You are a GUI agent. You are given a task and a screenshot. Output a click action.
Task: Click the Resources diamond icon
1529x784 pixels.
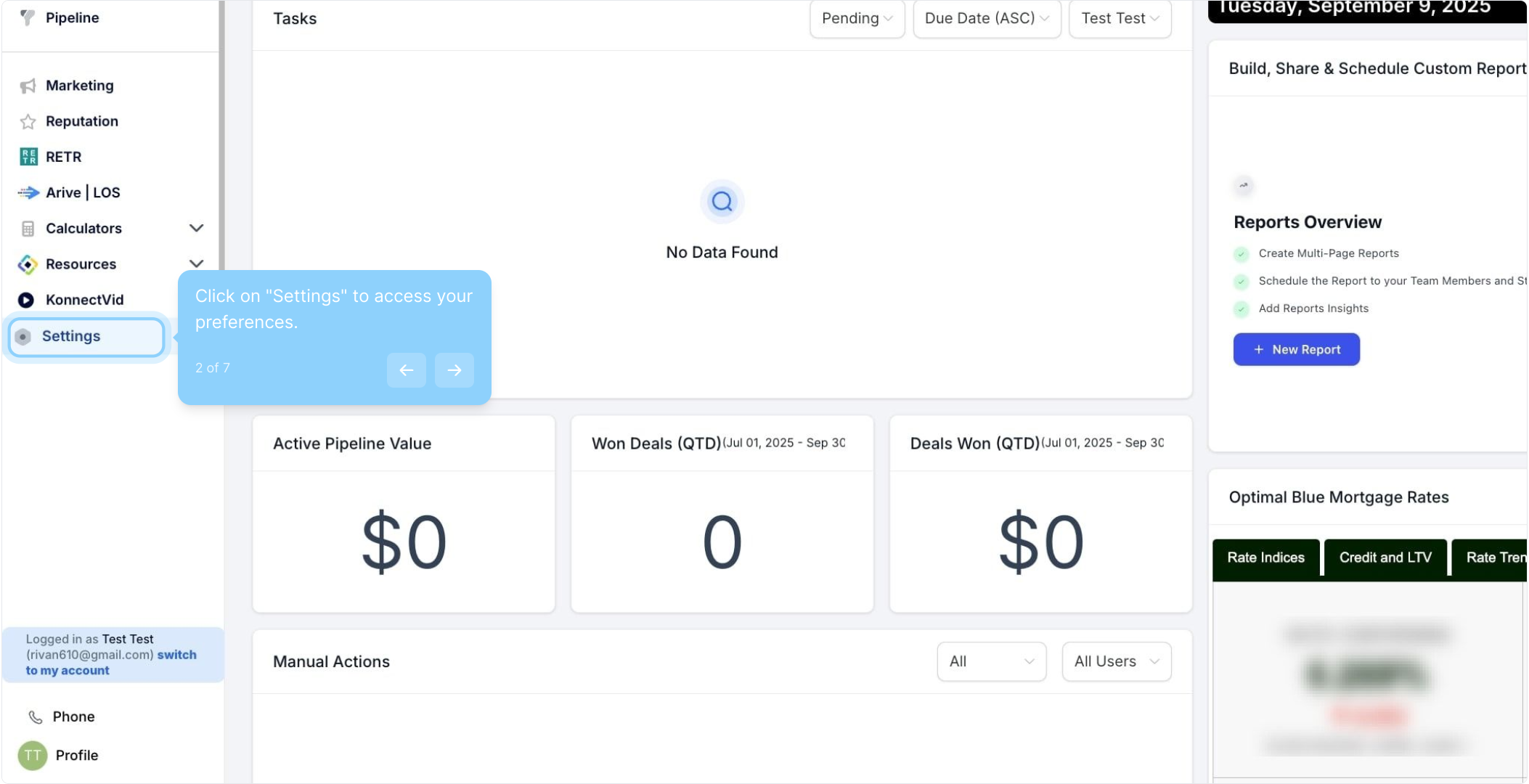point(28,264)
